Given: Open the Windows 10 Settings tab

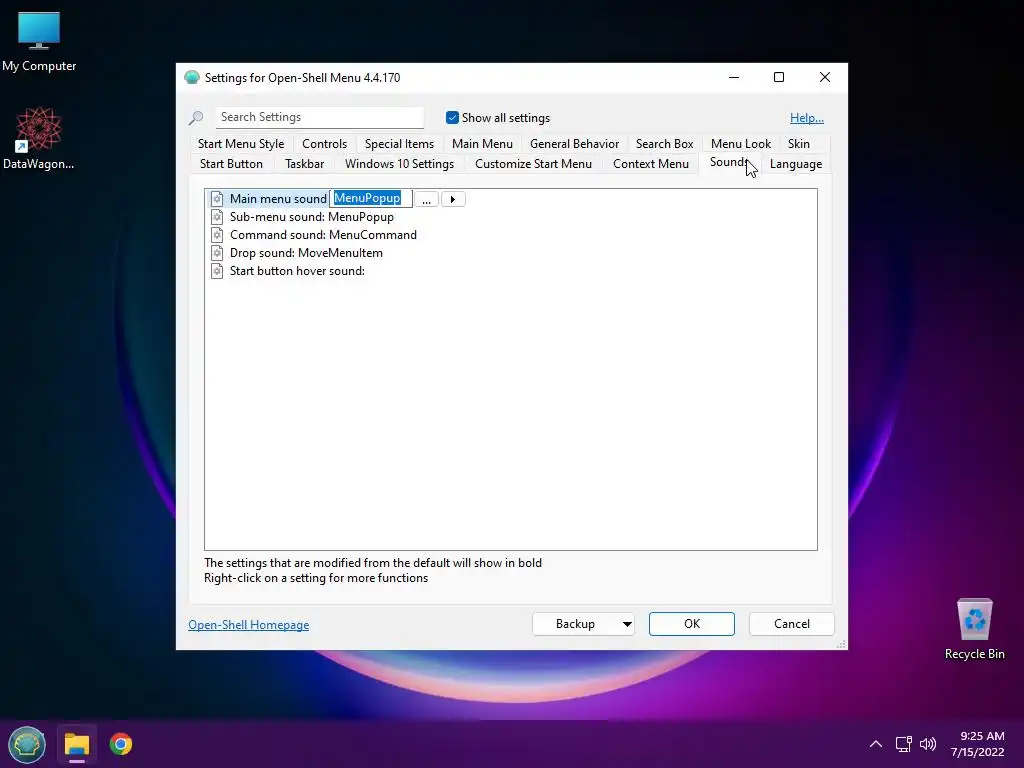Looking at the screenshot, I should point(400,164).
